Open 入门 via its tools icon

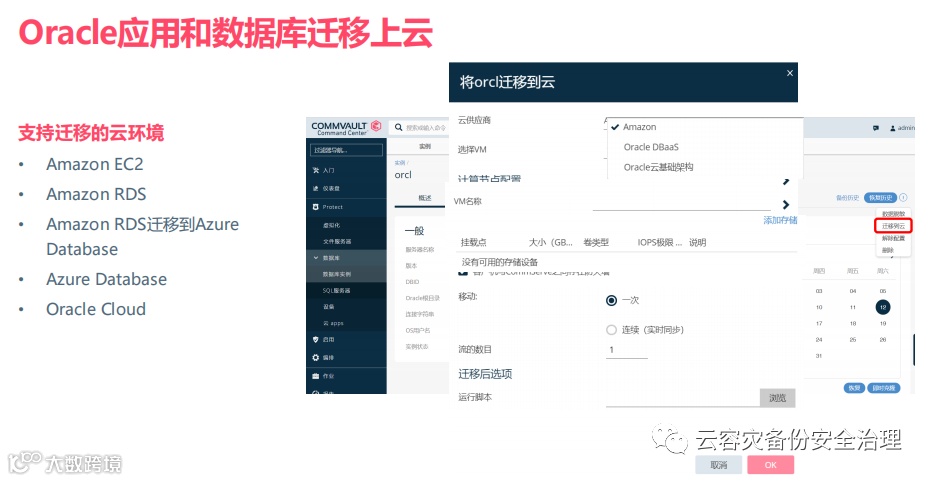(316, 170)
